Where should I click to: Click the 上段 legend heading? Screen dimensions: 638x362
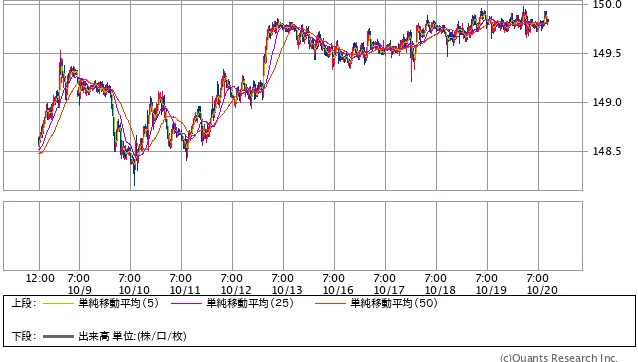(x=24, y=303)
